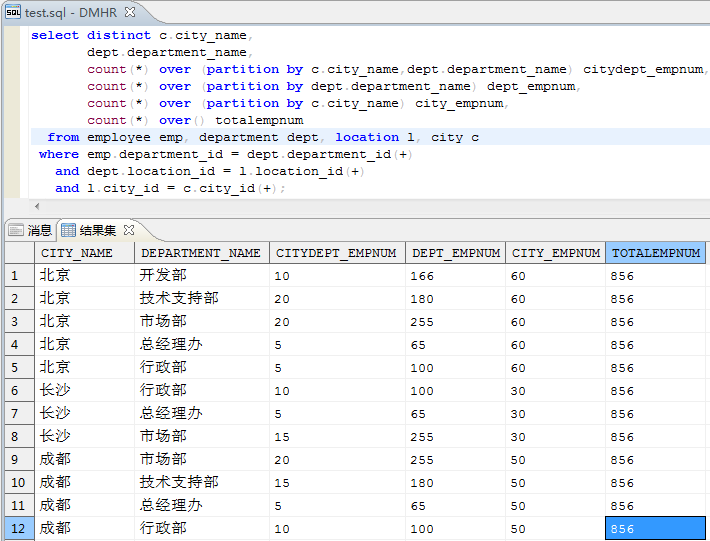The height and width of the screenshot is (541, 710).
Task: Click the top-left corner cell of results grid
Action: click(x=17, y=253)
